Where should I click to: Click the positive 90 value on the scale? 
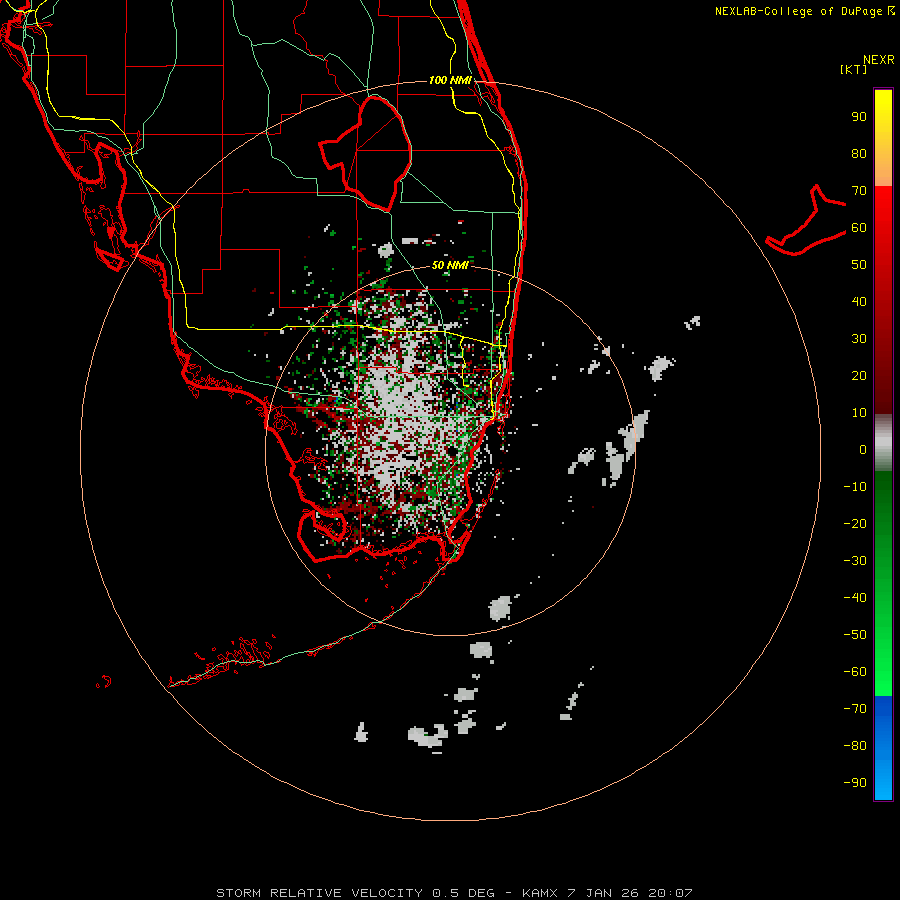[x=859, y=117]
